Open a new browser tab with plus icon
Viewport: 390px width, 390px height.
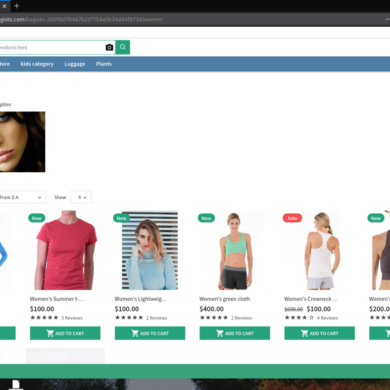tap(17, 5)
